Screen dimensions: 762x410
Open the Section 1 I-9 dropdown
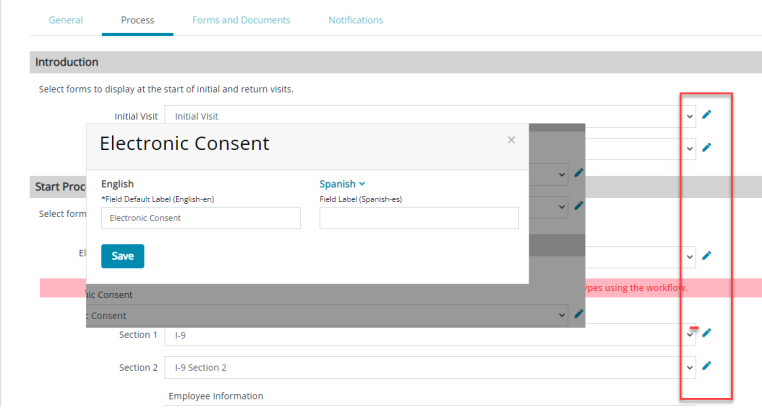point(690,334)
